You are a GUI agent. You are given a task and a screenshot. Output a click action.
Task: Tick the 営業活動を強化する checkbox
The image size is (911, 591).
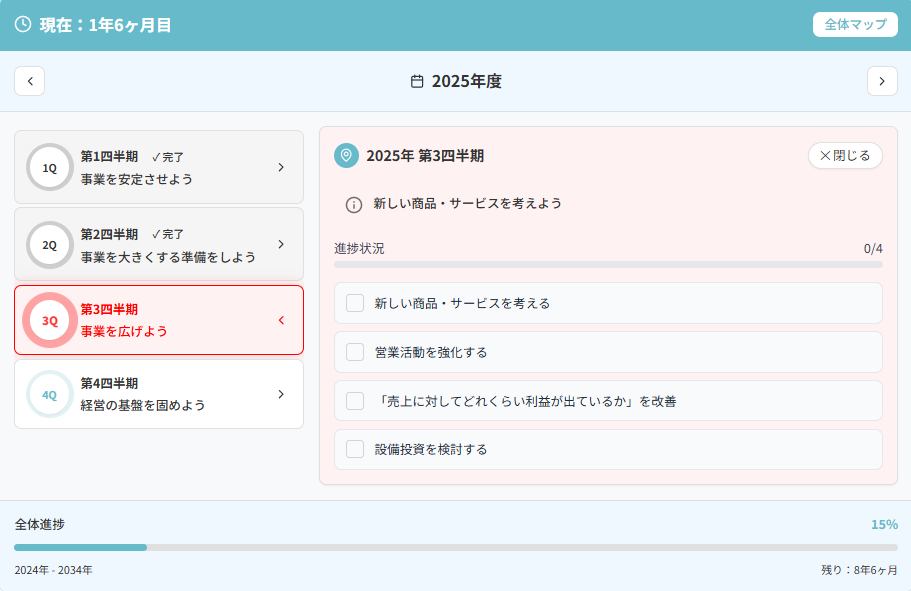[355, 352]
